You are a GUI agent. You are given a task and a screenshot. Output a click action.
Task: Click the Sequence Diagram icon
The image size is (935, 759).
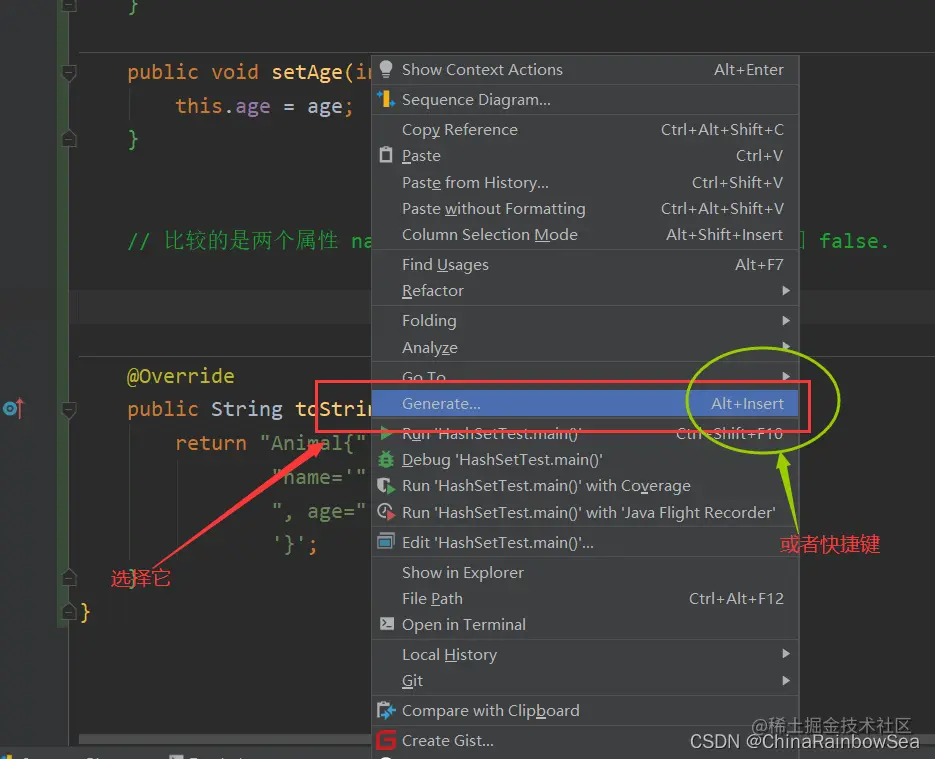pos(386,99)
